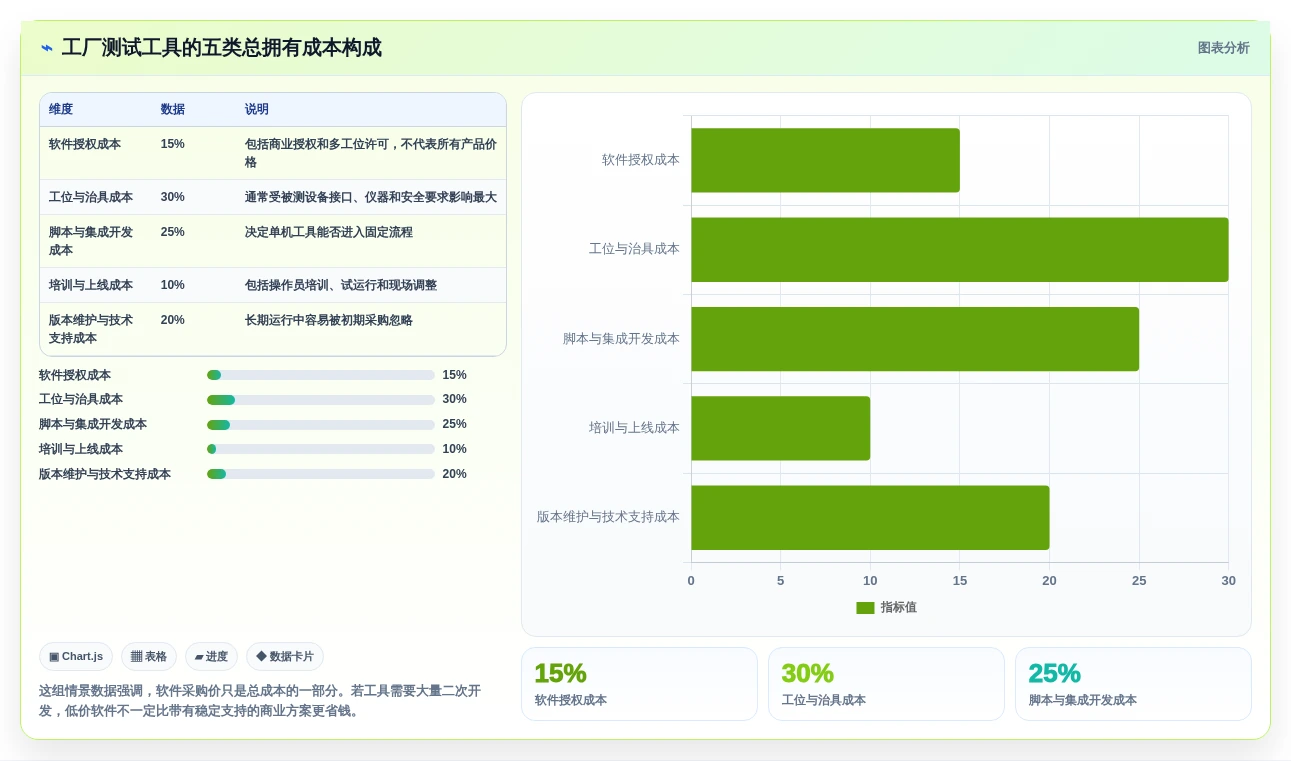This screenshot has width=1291, height=761.
Task: Select the Chart.js tag chip
Action: pos(76,657)
